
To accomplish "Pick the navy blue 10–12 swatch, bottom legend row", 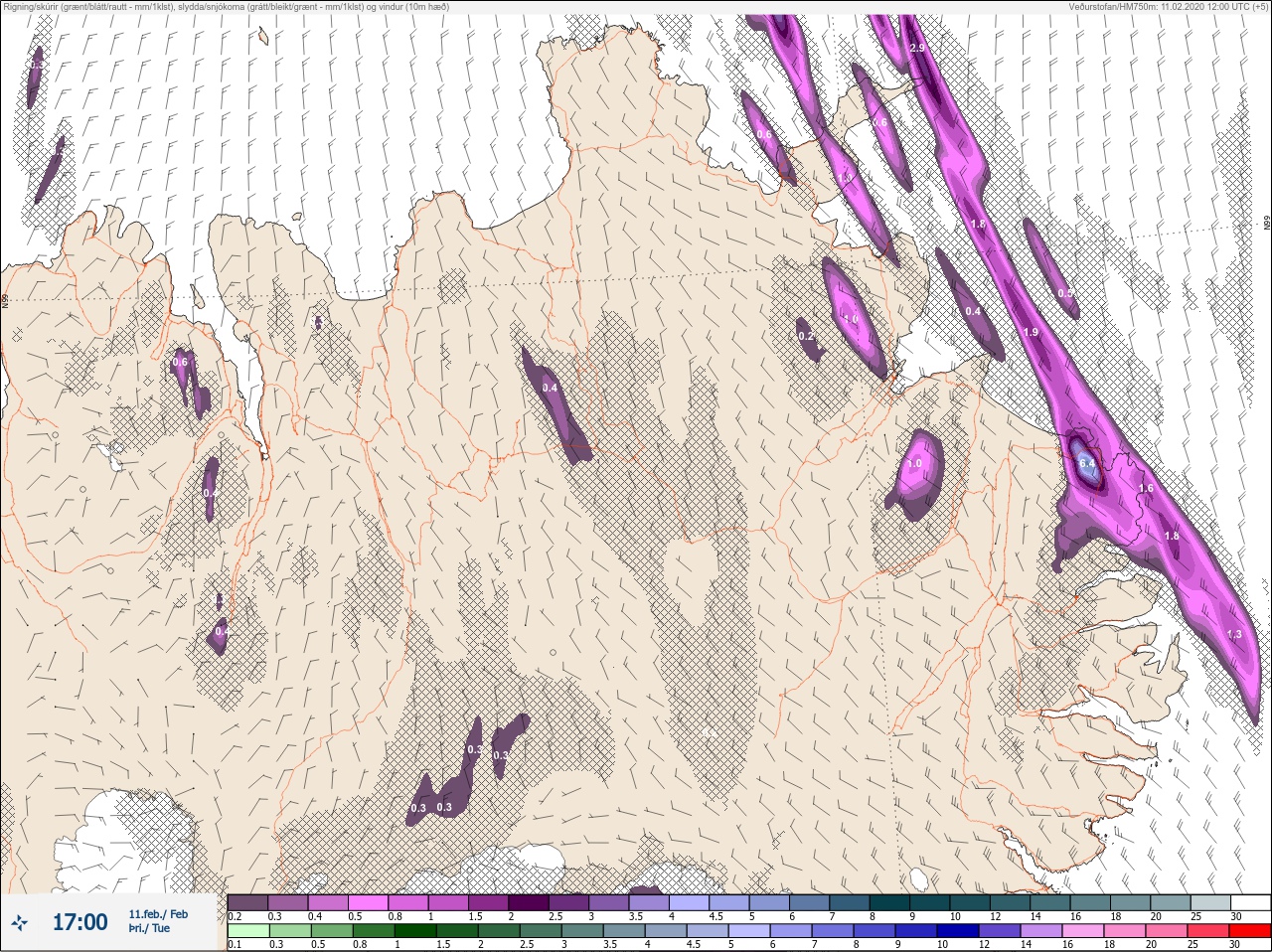I will (960, 931).
